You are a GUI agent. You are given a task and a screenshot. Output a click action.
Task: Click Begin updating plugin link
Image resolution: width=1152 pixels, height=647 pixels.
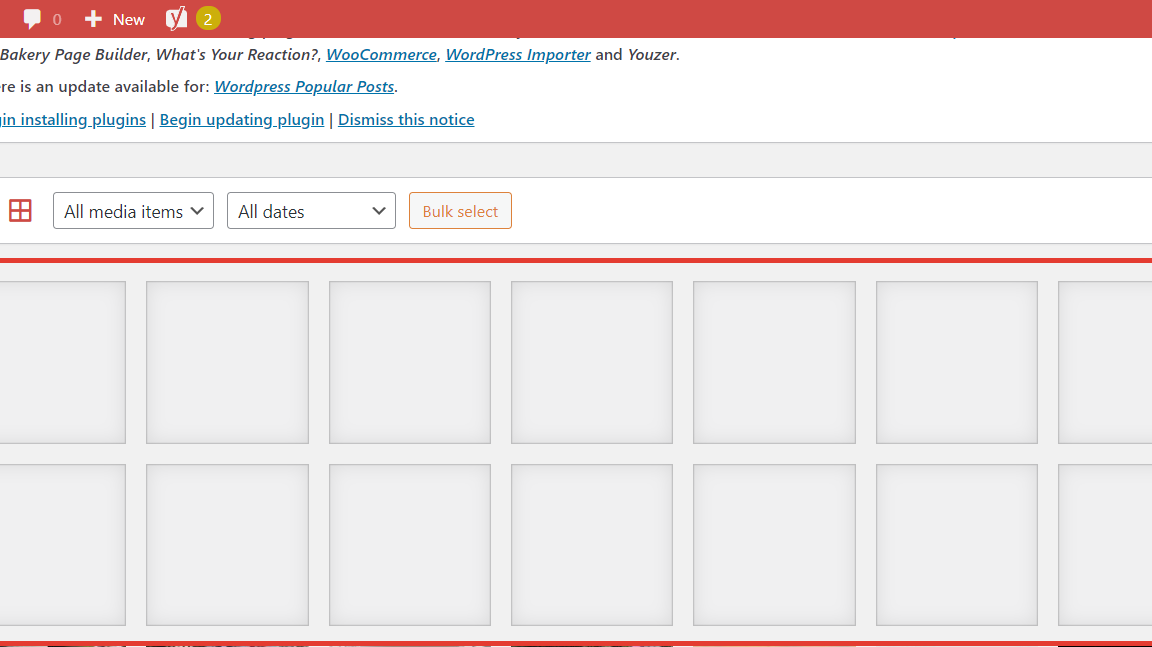(x=242, y=120)
